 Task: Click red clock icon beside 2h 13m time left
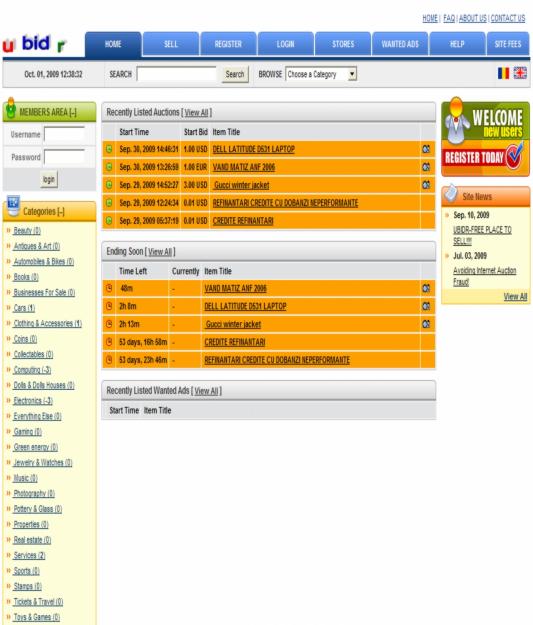tap(109, 324)
